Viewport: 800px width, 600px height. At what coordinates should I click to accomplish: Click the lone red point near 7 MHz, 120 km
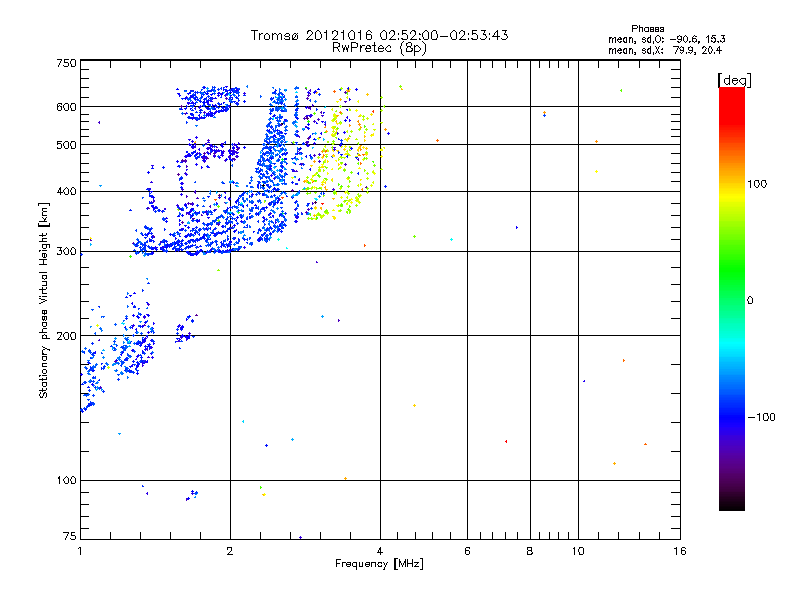[506, 441]
